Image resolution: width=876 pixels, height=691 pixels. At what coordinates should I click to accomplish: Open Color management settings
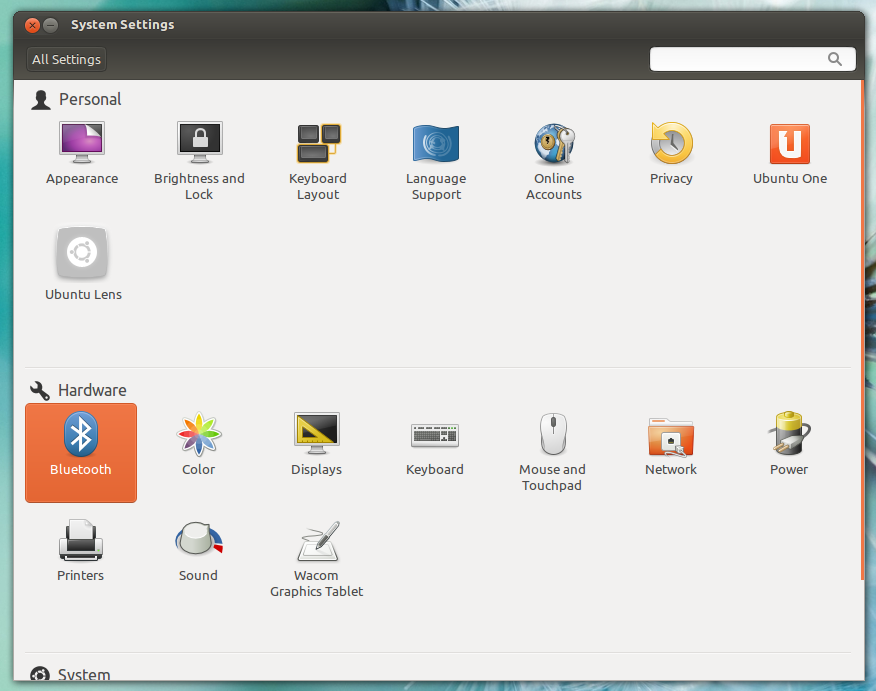pos(199,435)
